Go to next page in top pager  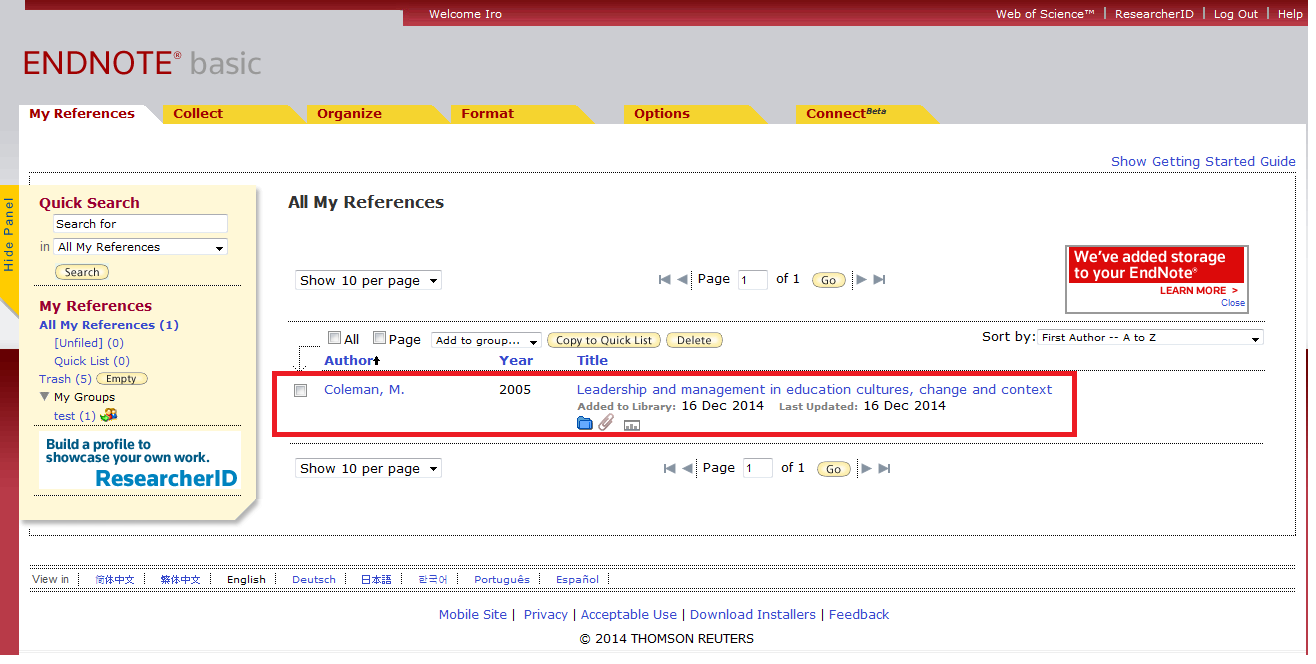[861, 280]
